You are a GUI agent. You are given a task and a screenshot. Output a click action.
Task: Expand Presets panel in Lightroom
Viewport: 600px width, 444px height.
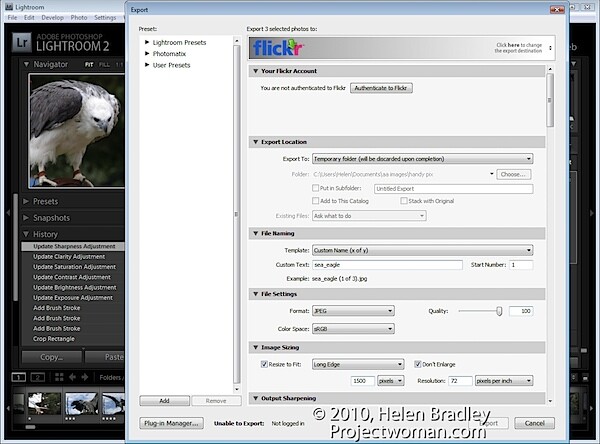point(26,201)
